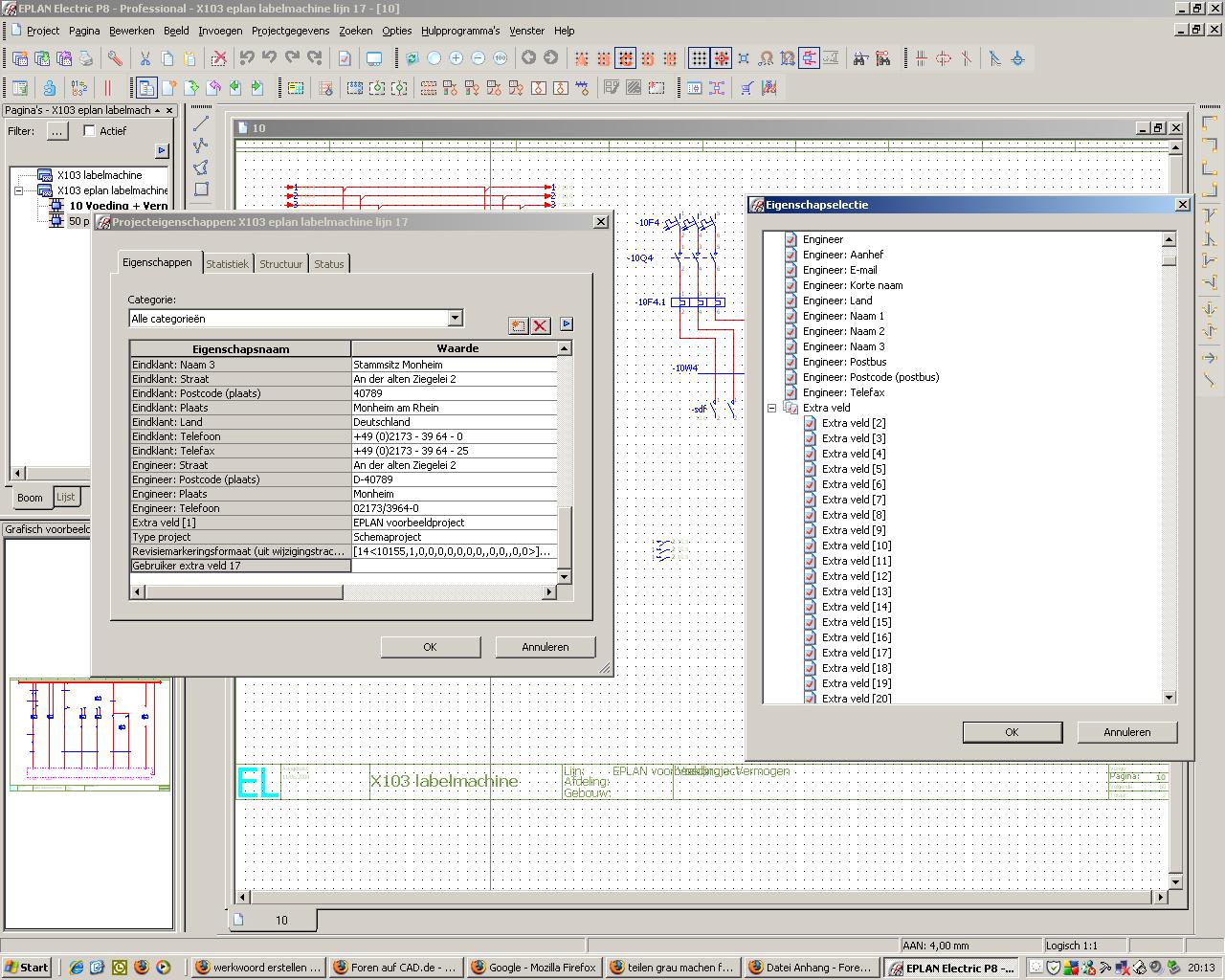Viewport: 1225px width, 980px height.
Task: Click the Delete red X toolbar icon
Action: (x=219, y=58)
